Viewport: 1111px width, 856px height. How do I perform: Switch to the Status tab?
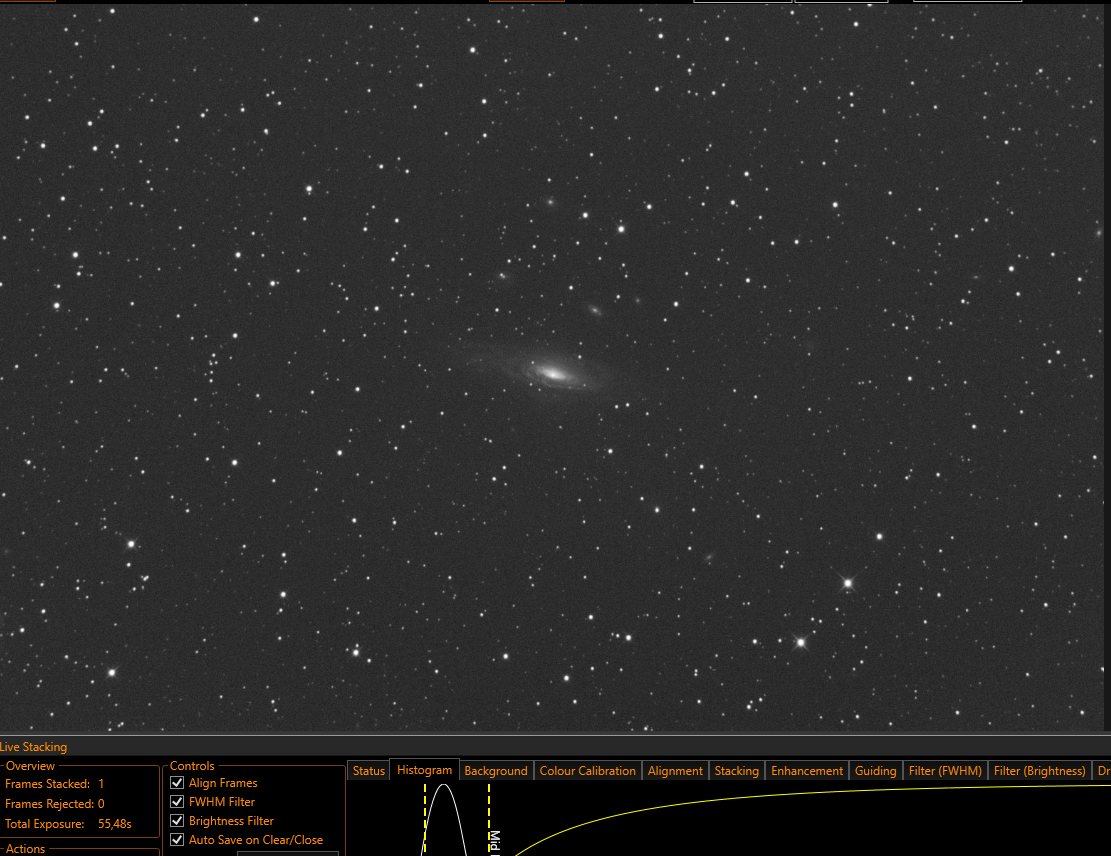(368, 771)
